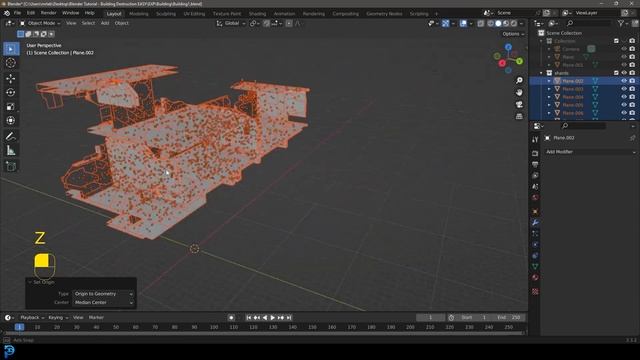Select the Move tool
Viewport: 640px width, 360px height.
[x=11, y=78]
